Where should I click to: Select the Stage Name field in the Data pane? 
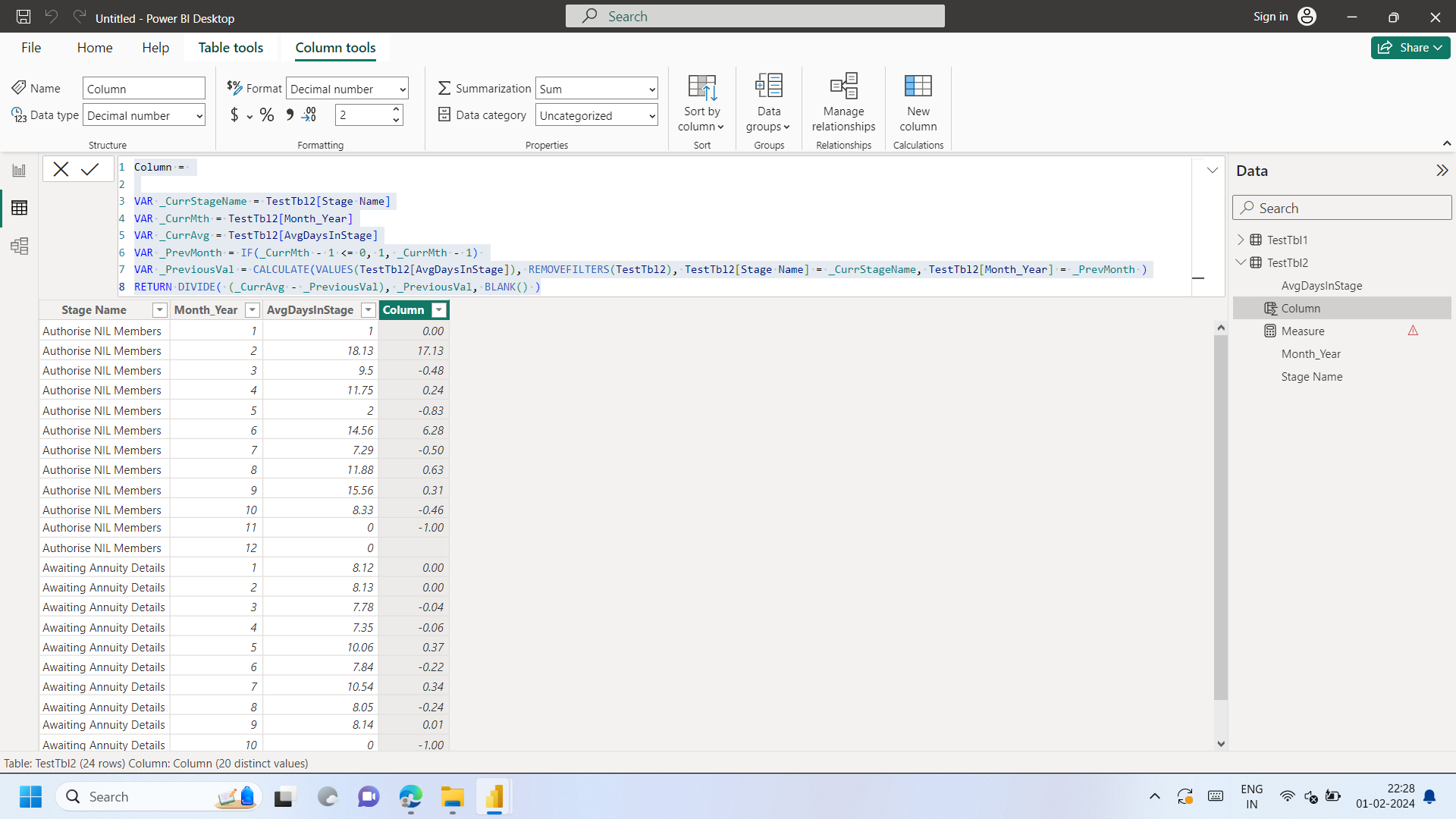coord(1311,377)
